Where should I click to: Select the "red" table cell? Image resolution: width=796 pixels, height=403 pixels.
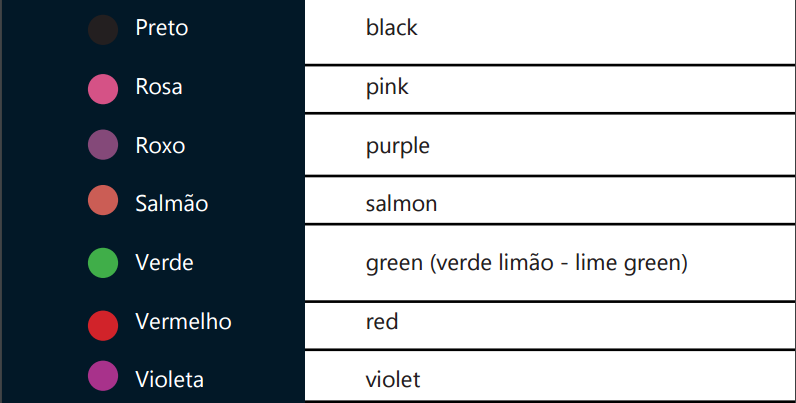(x=549, y=322)
